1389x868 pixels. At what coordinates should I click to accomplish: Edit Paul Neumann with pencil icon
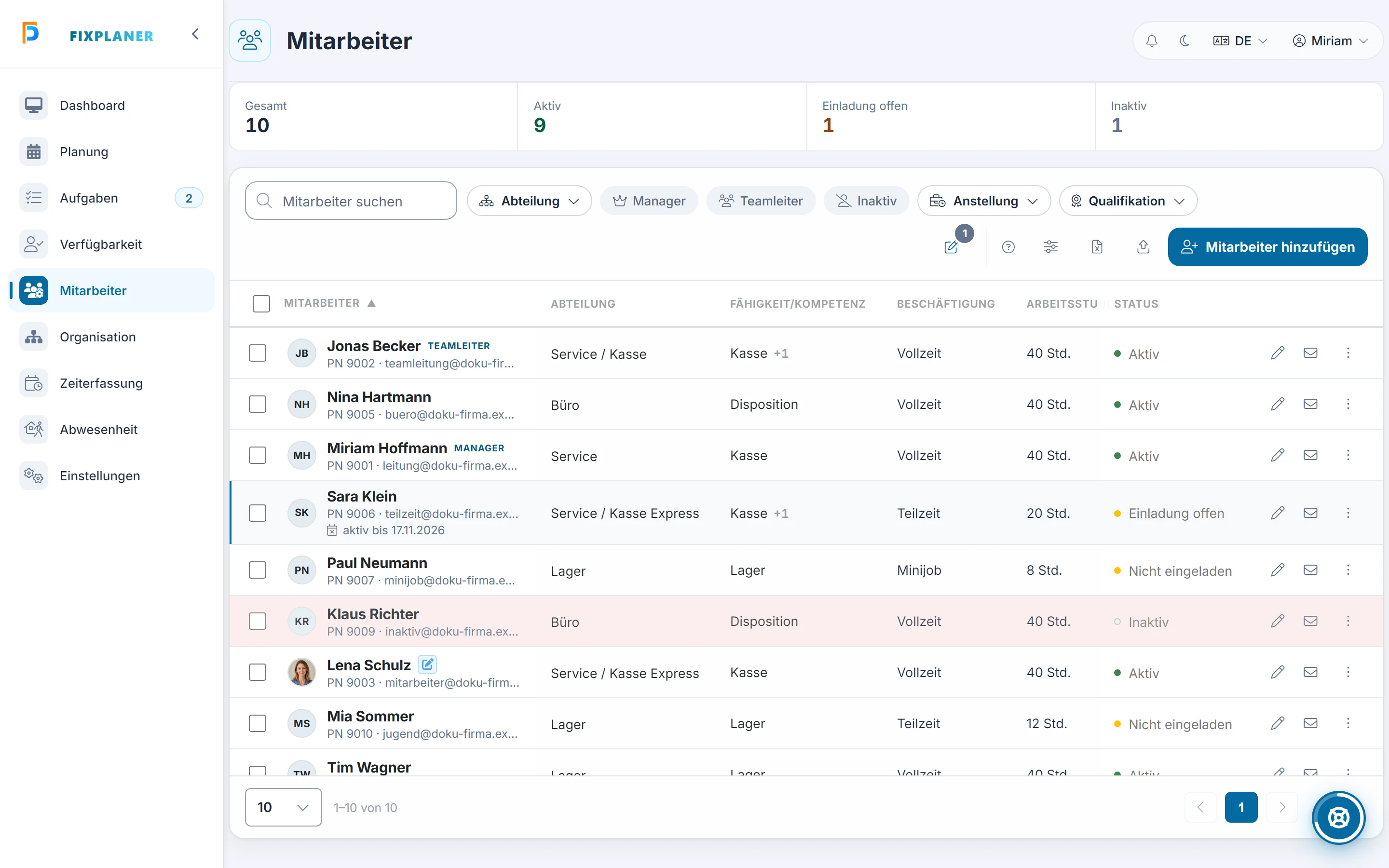click(1277, 570)
